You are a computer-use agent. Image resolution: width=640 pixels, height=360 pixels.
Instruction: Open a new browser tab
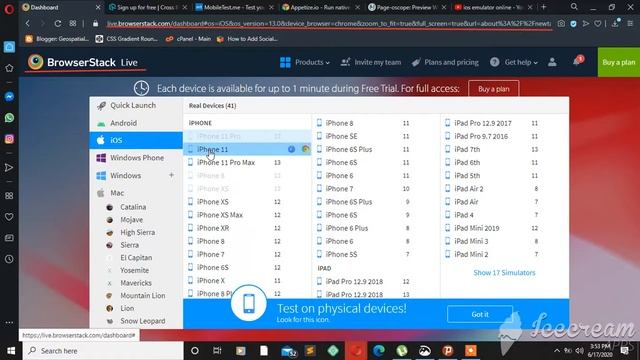coord(543,7)
